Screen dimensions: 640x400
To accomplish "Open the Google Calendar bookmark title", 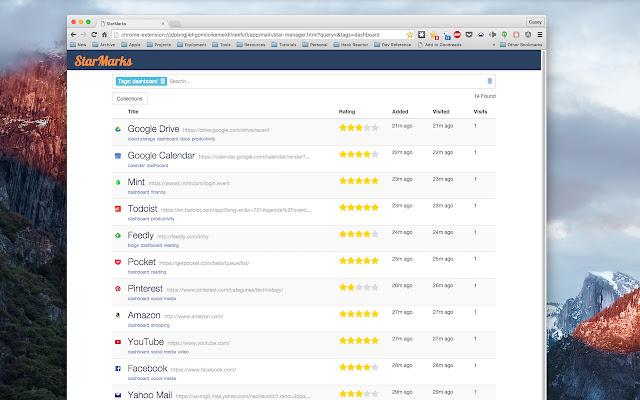I will click(161, 156).
